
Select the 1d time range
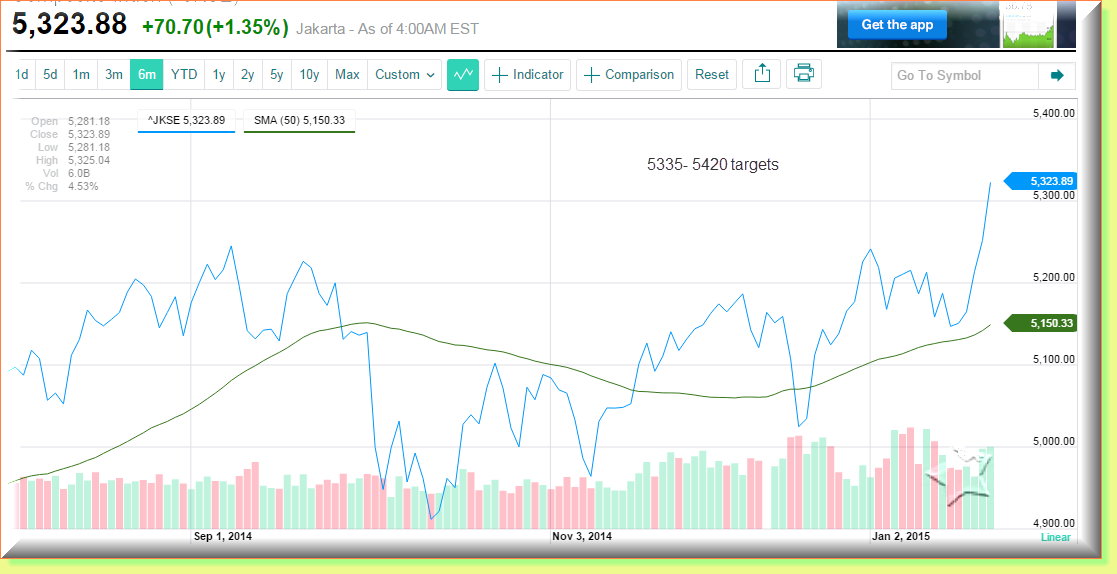click(22, 75)
